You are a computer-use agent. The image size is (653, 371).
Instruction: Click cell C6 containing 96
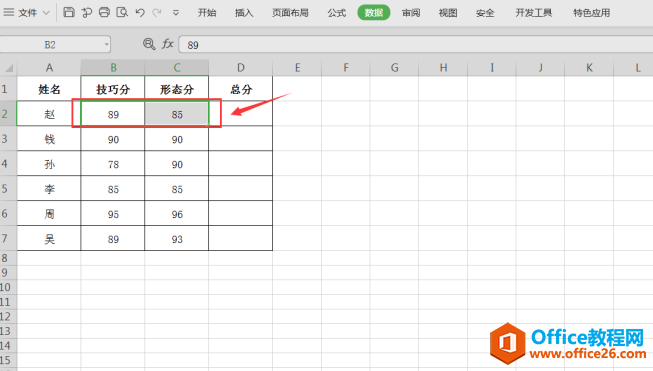point(177,214)
